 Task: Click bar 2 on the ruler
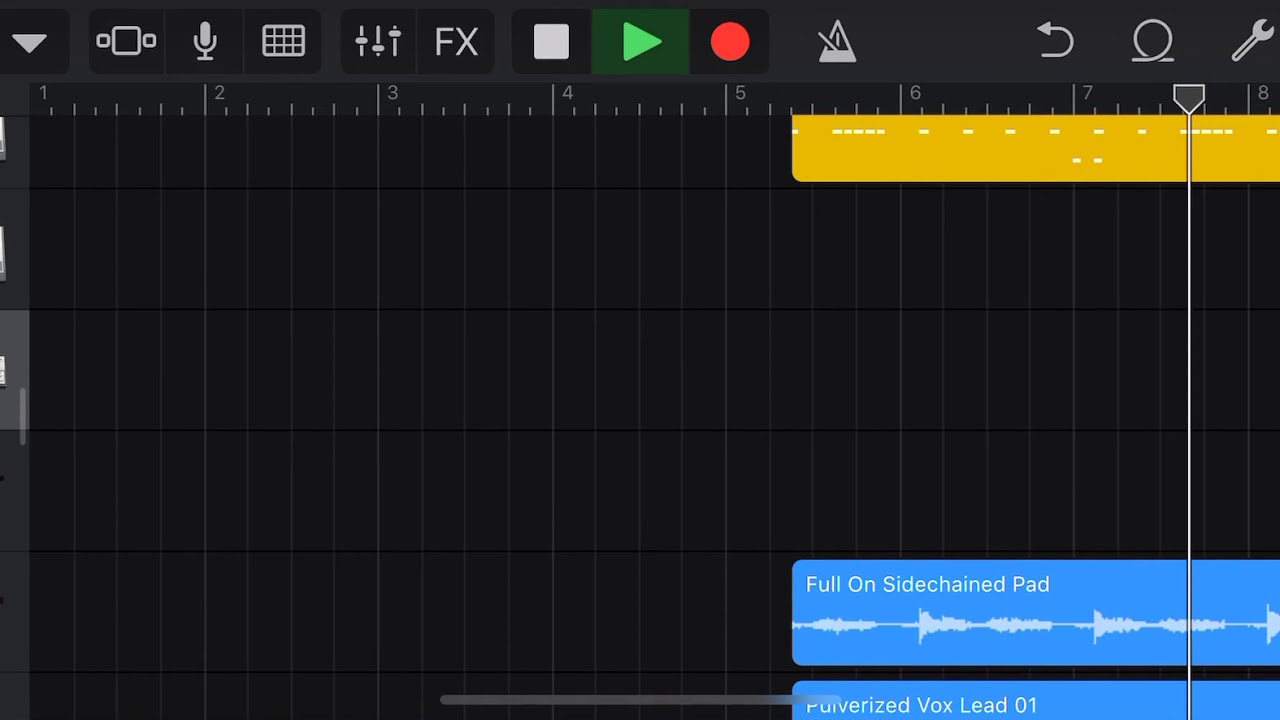(x=219, y=93)
